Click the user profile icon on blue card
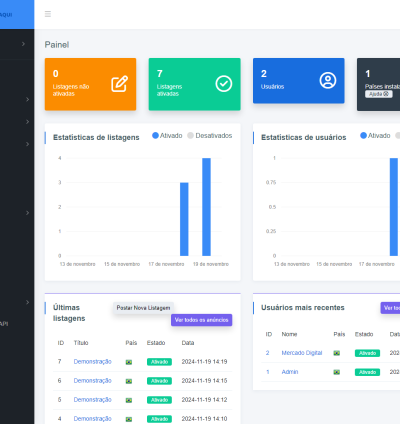Viewport: 400px width, 424px height. (328, 80)
